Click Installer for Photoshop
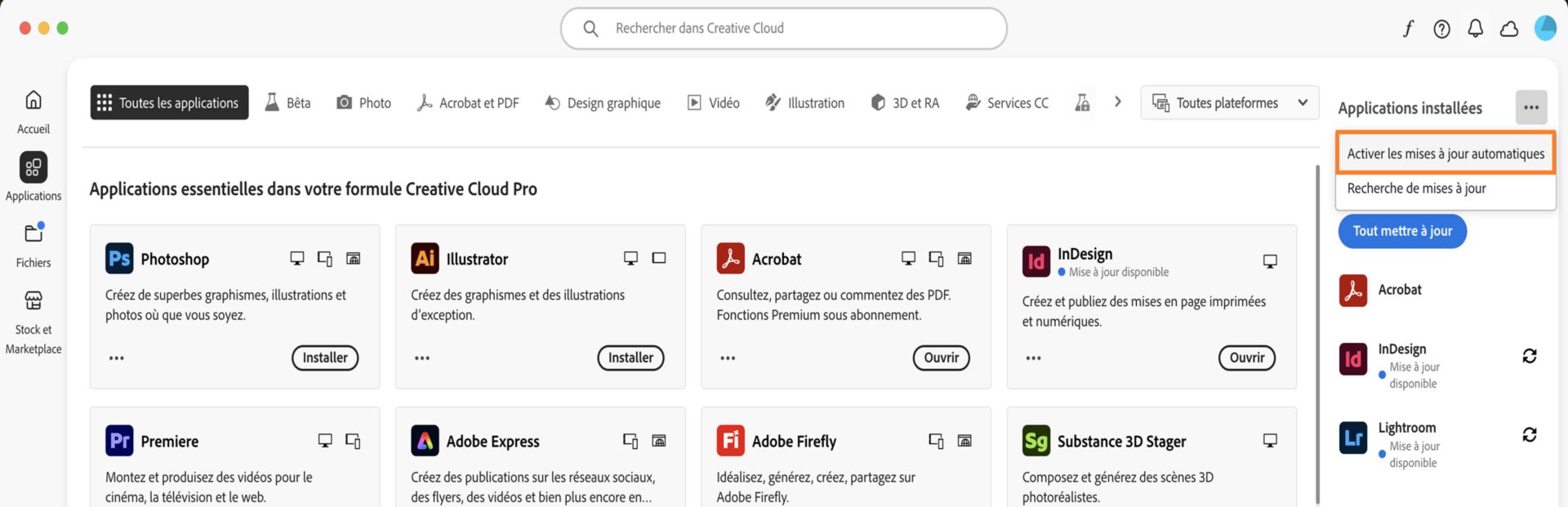The height and width of the screenshot is (507, 1568). [x=325, y=358]
